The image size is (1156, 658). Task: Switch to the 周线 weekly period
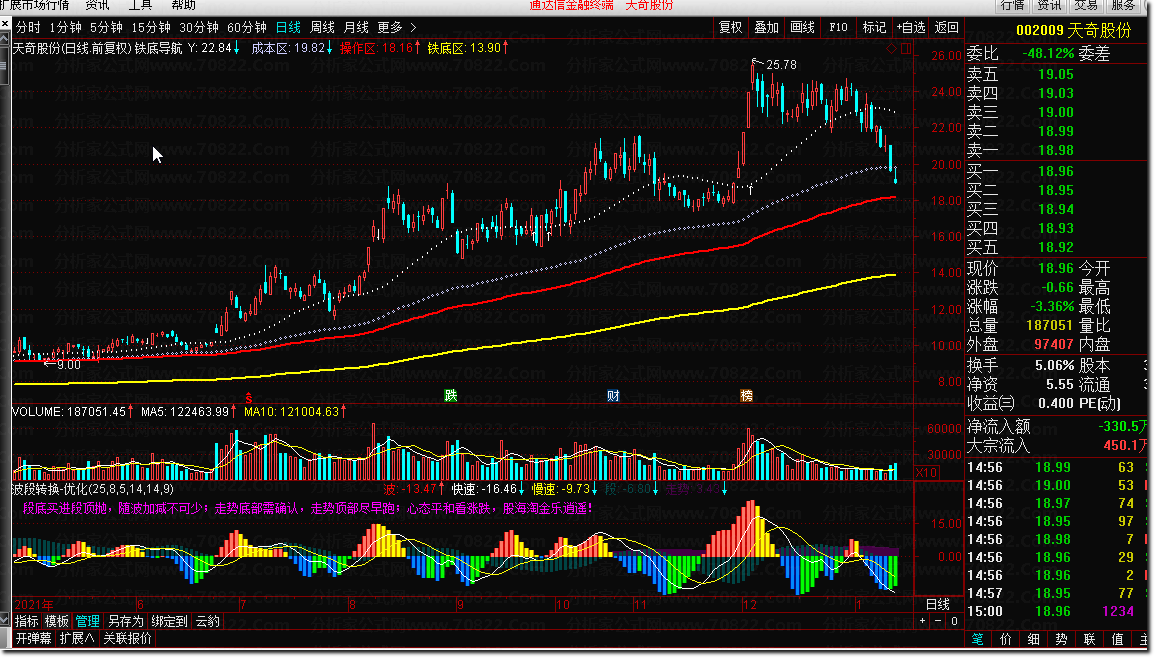(x=322, y=27)
